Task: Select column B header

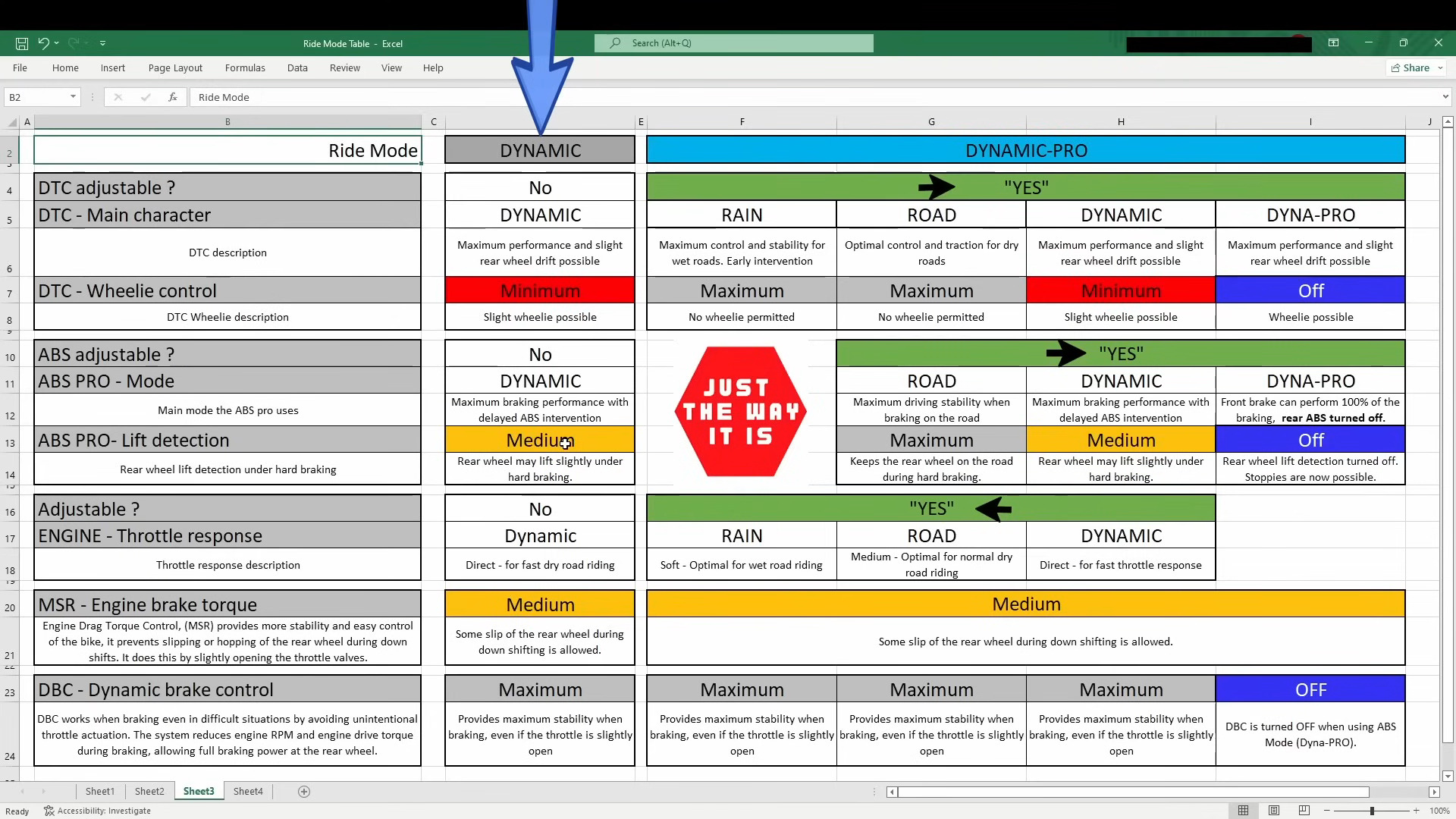Action: 227,121
